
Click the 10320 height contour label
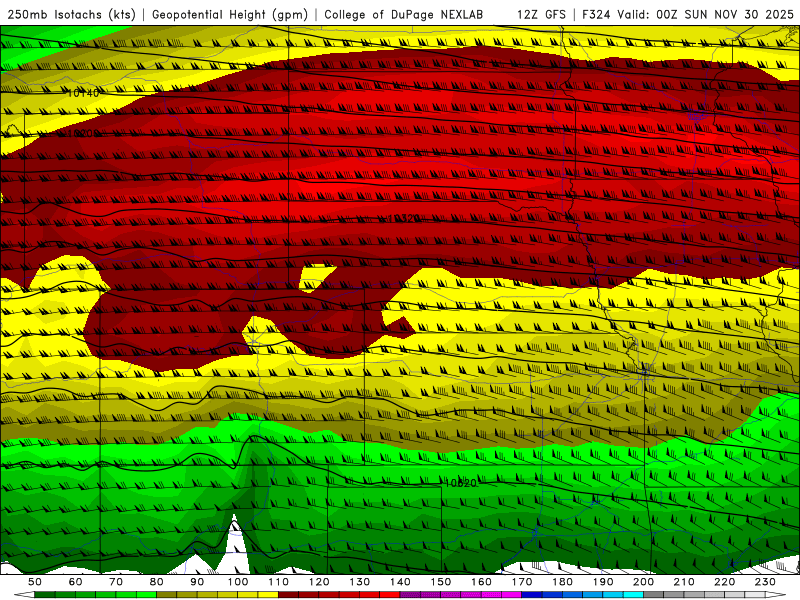click(x=403, y=218)
